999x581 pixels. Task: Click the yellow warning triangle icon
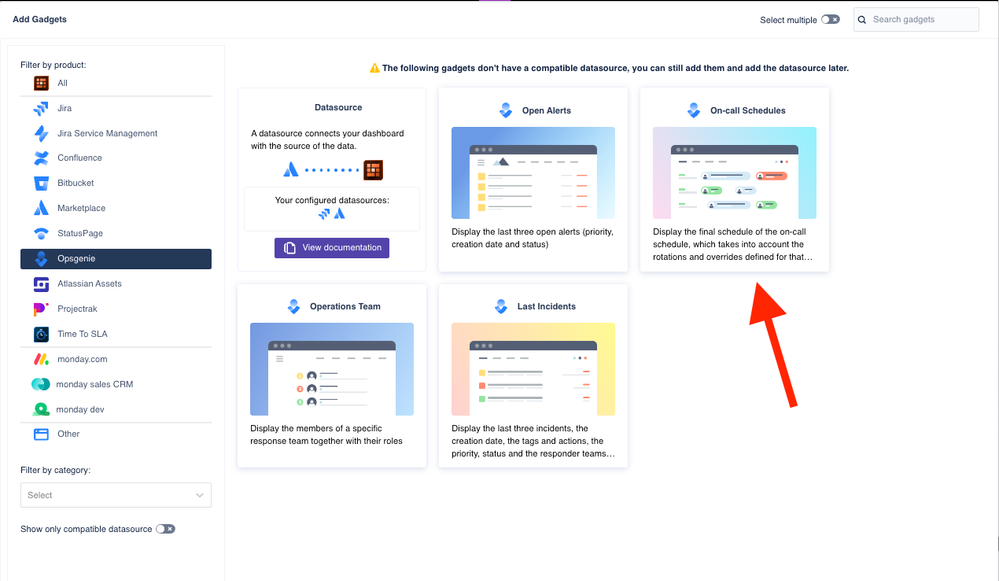click(x=375, y=68)
